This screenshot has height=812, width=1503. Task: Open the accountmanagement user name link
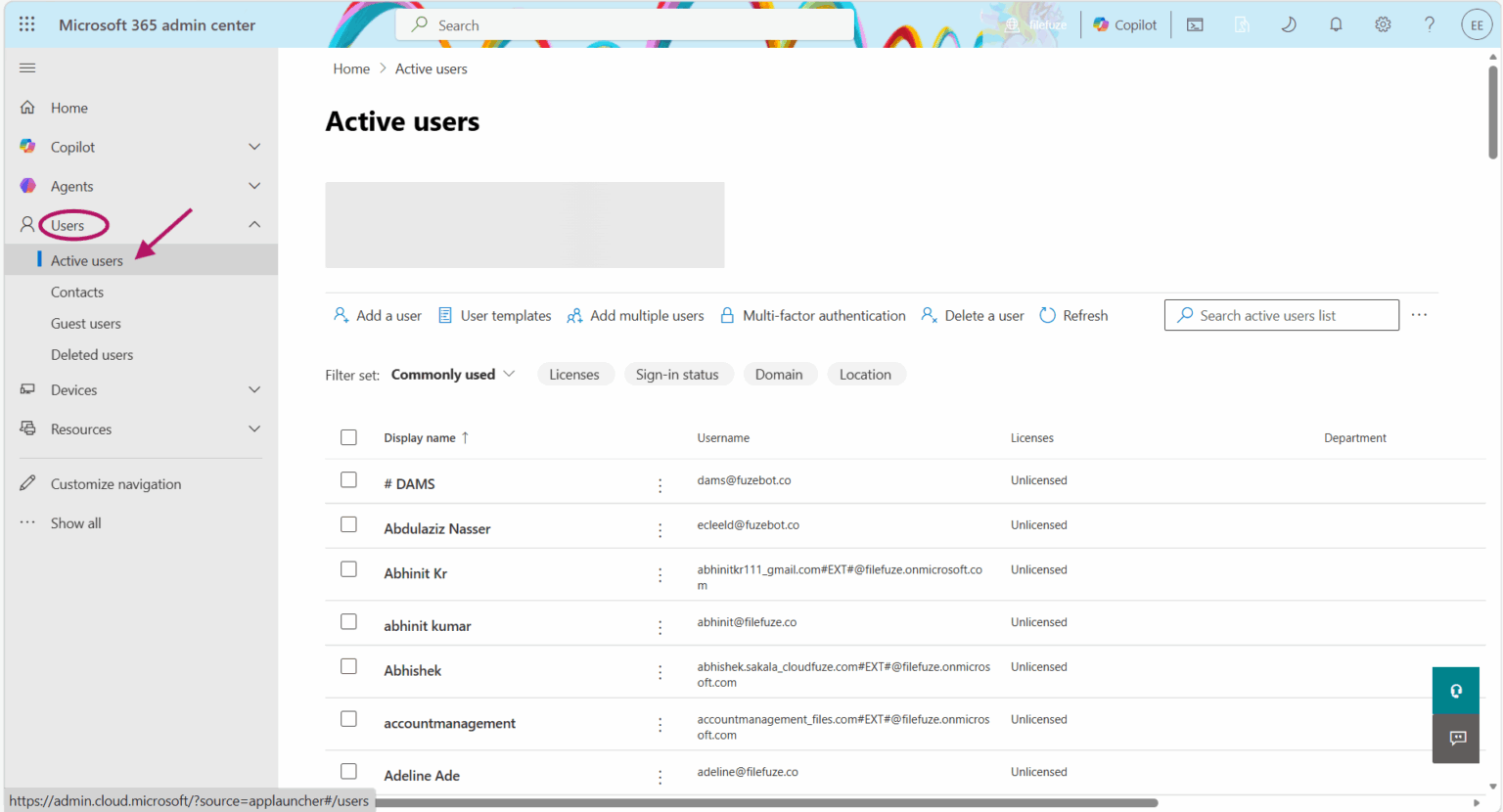pyautogui.click(x=450, y=723)
